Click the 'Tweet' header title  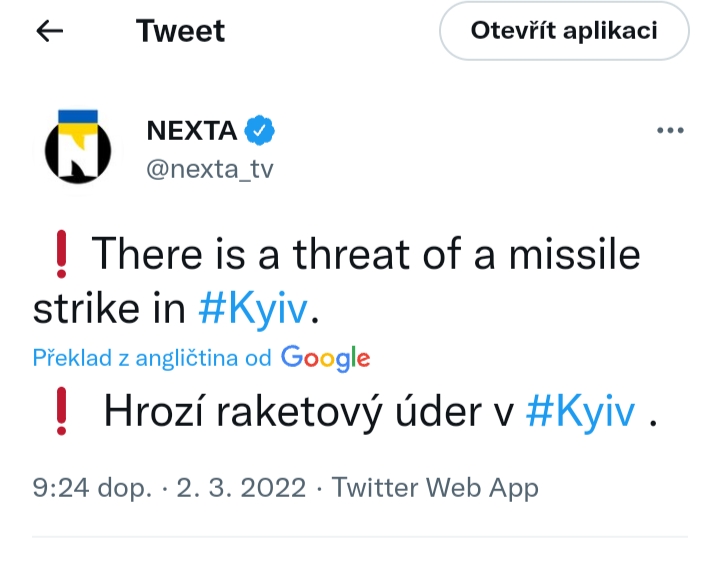coord(180,31)
